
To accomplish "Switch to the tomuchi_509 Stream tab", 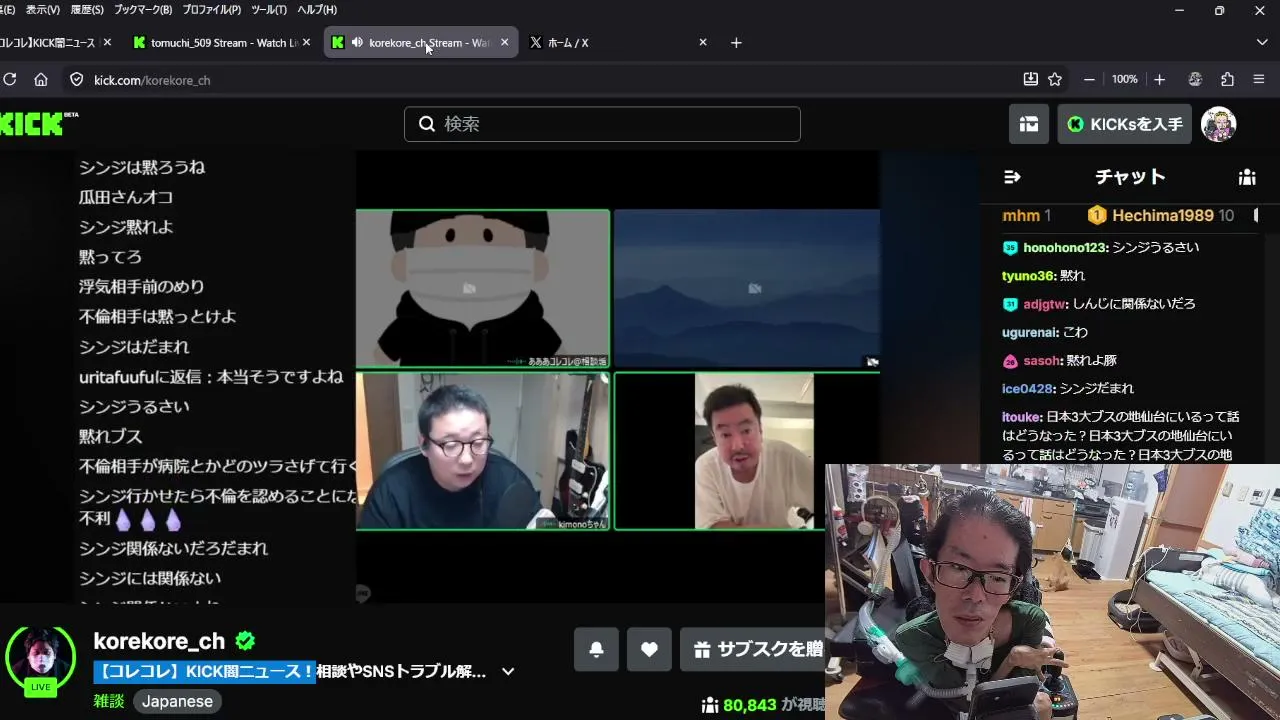I will pos(224,42).
